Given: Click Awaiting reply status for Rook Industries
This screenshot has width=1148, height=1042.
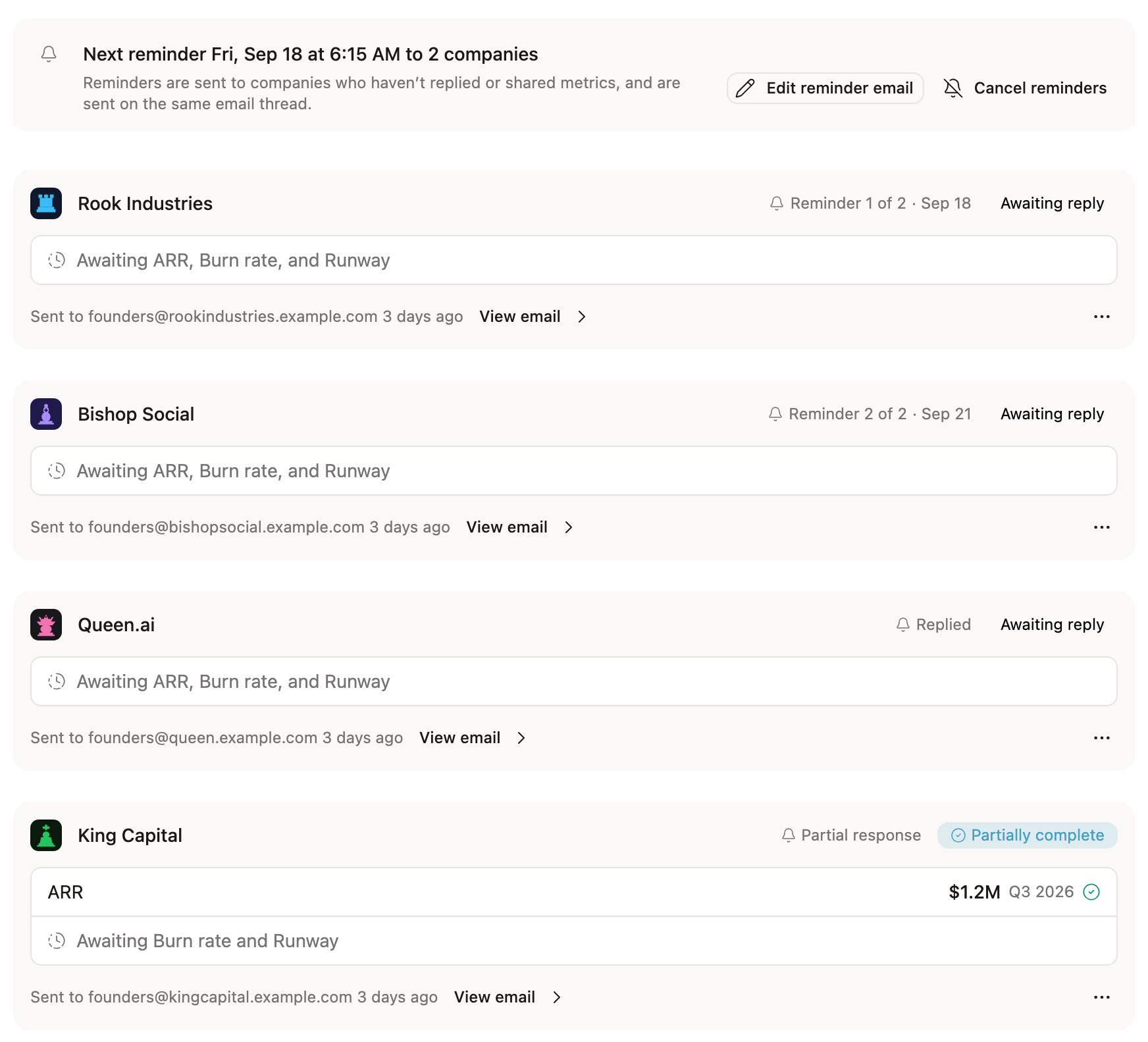Looking at the screenshot, I should coord(1052,203).
